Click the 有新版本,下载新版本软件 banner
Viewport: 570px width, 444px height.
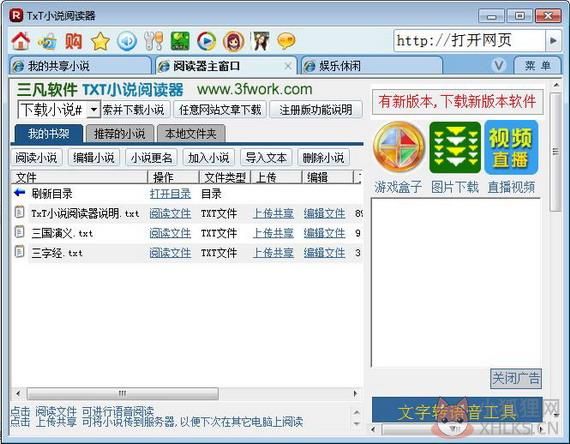(x=457, y=101)
